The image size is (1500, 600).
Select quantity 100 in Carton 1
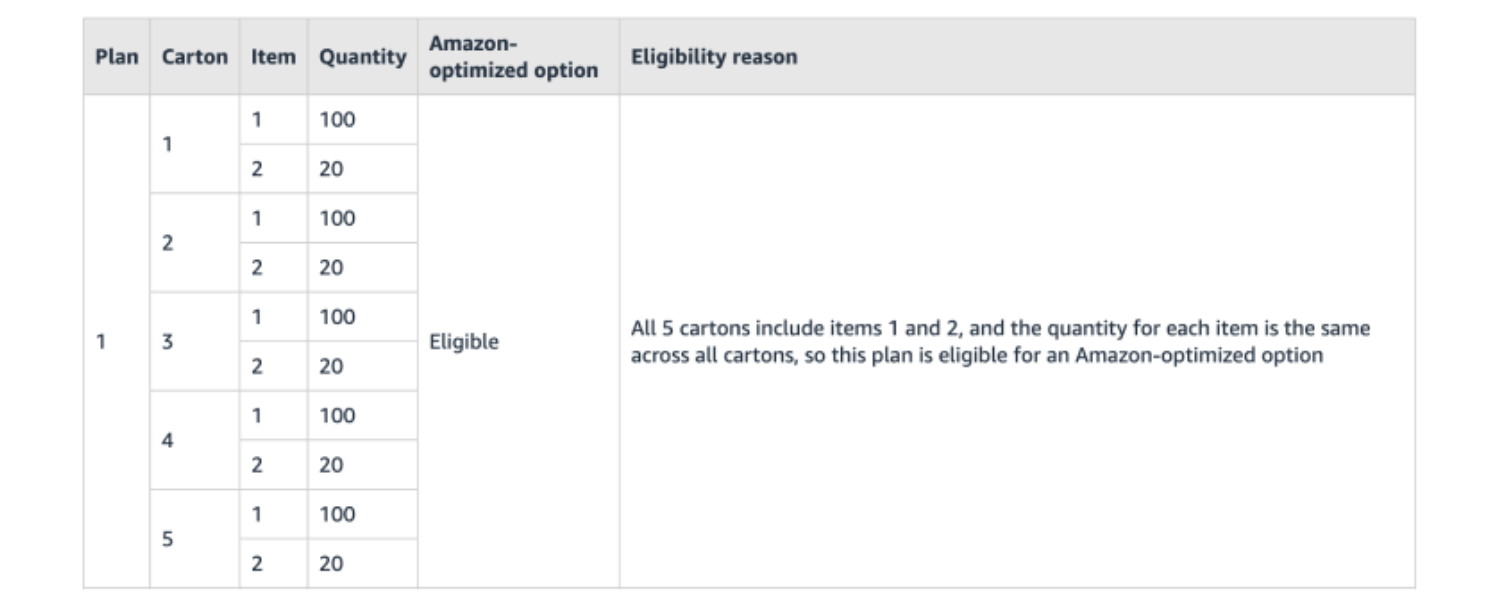point(338,120)
